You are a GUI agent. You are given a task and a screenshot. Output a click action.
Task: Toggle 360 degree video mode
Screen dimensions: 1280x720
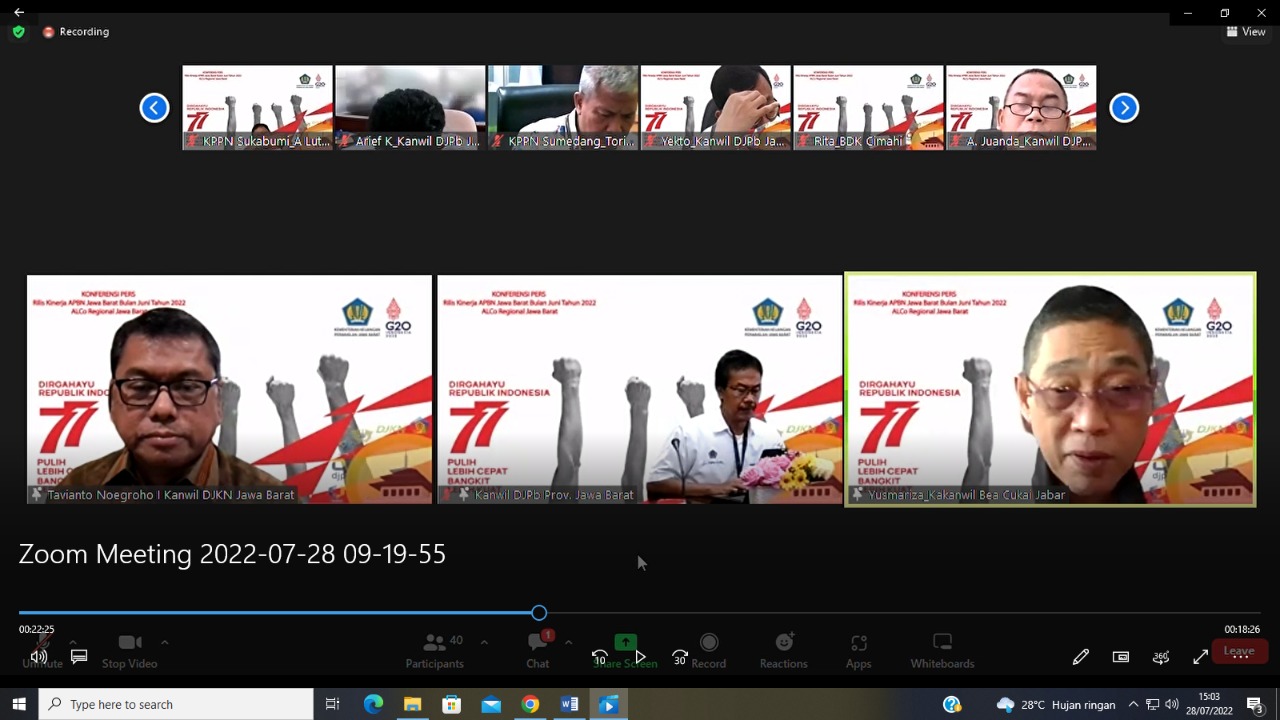coord(1160,657)
